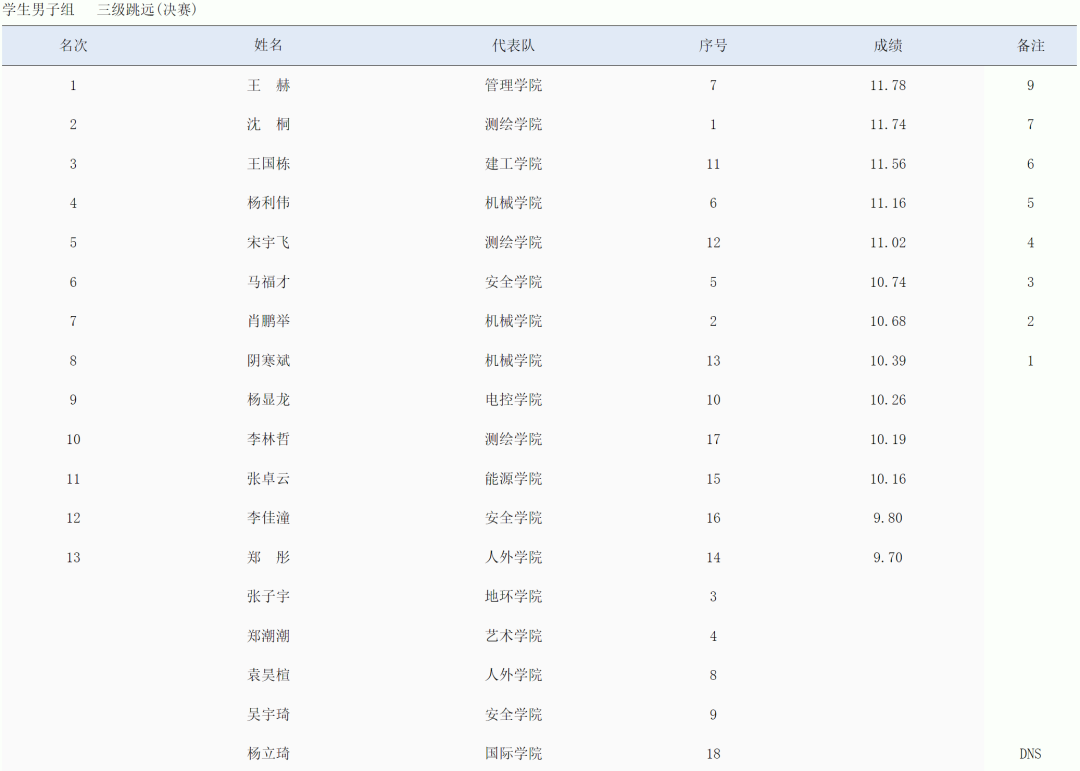The width and height of the screenshot is (1080, 771).
Task: Click the score 10.39
Action: pyautogui.click(x=888, y=361)
